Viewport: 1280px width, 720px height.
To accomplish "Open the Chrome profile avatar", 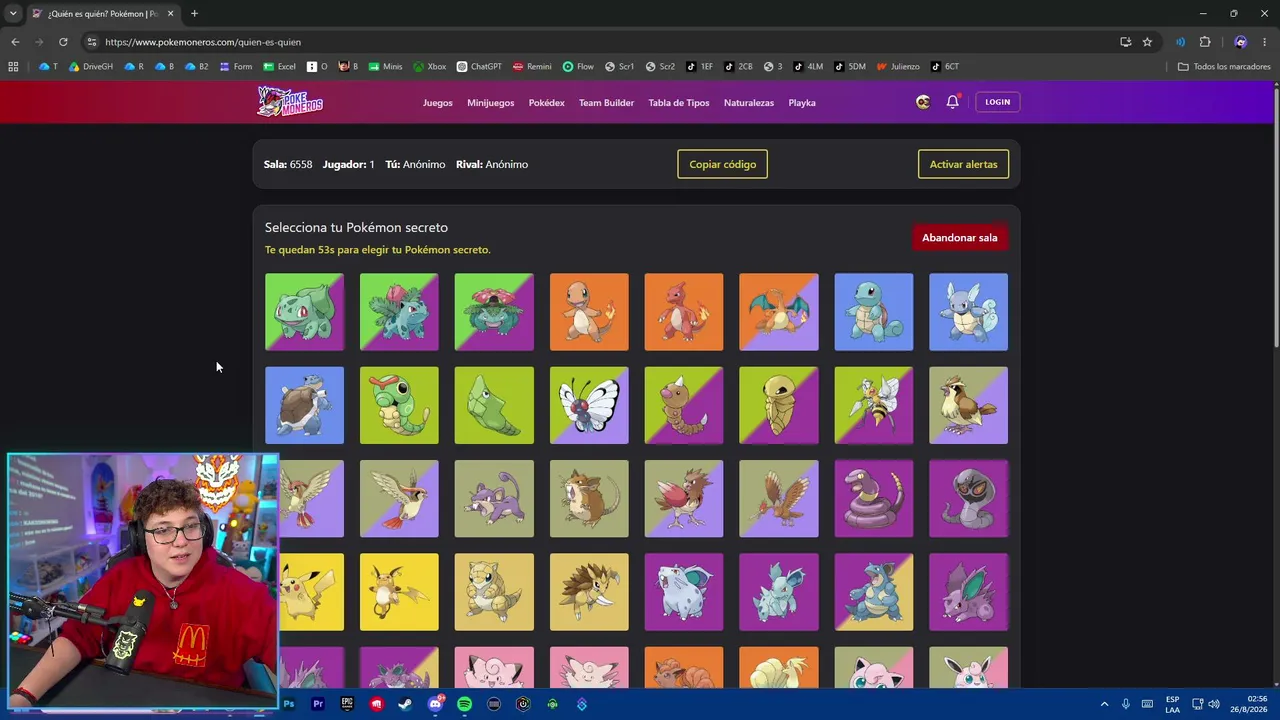I will 1241,42.
